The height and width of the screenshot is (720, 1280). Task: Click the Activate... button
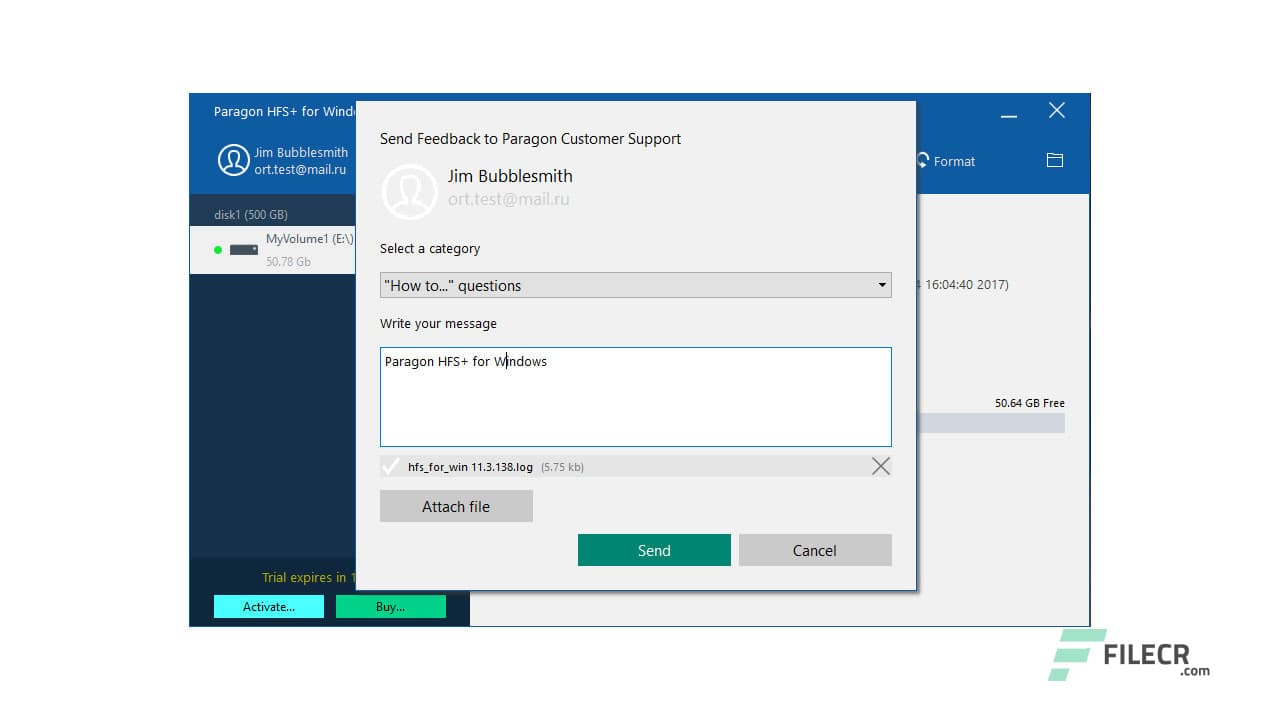tap(268, 606)
